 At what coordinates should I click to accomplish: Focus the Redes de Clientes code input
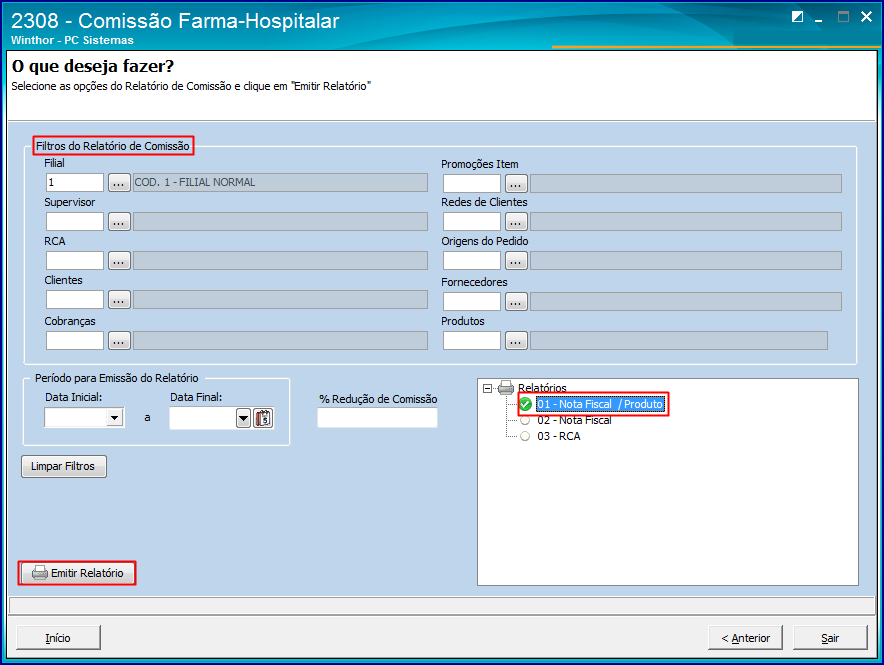pyautogui.click(x=472, y=221)
